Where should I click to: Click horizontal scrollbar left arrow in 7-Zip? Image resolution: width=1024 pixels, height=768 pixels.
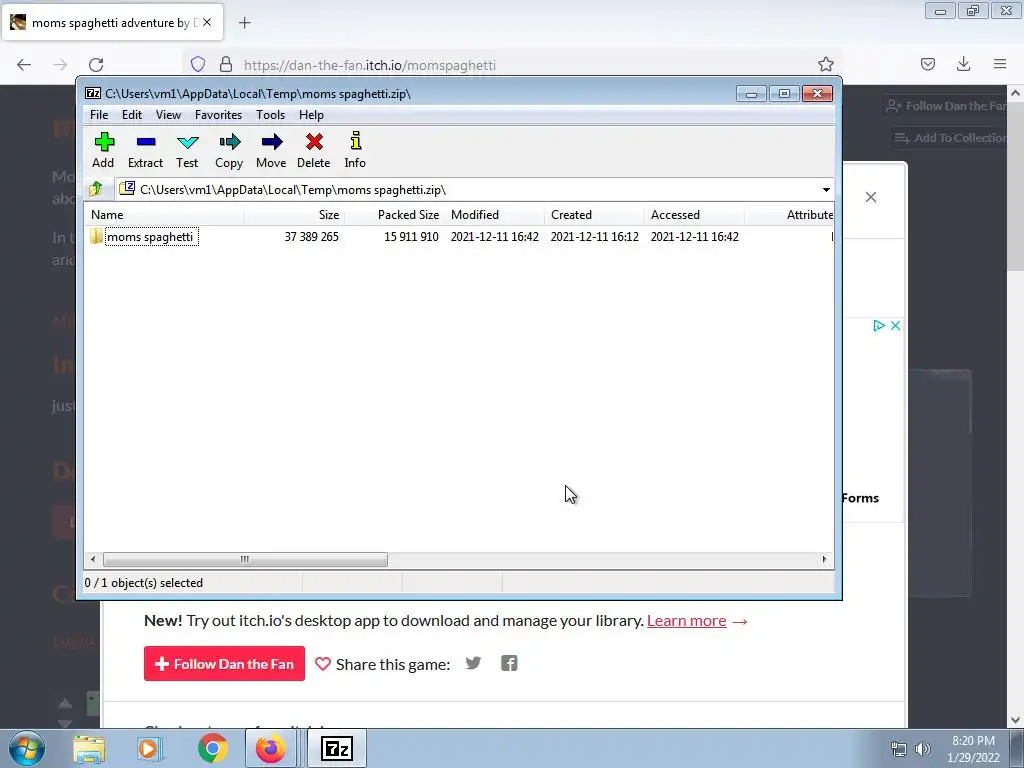point(93,559)
